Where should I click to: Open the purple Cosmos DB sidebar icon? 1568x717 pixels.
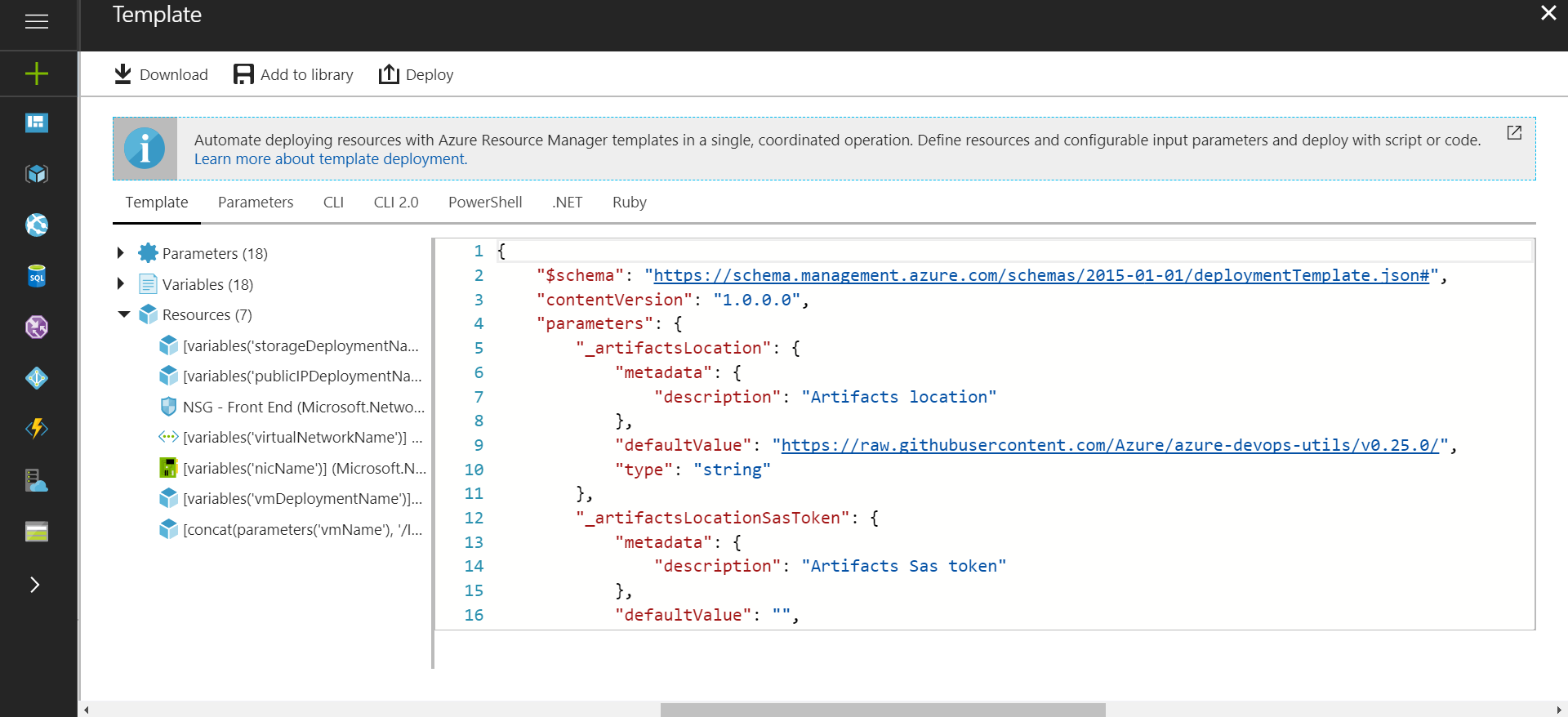click(37, 327)
